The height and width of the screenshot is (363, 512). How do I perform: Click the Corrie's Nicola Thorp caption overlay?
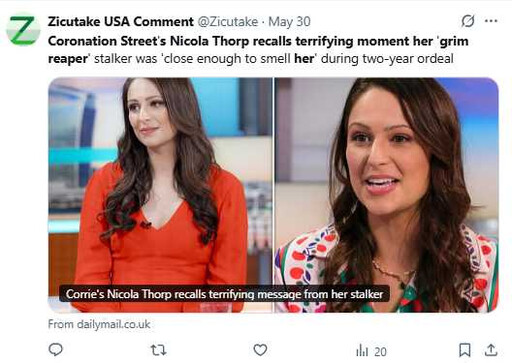tap(224, 294)
